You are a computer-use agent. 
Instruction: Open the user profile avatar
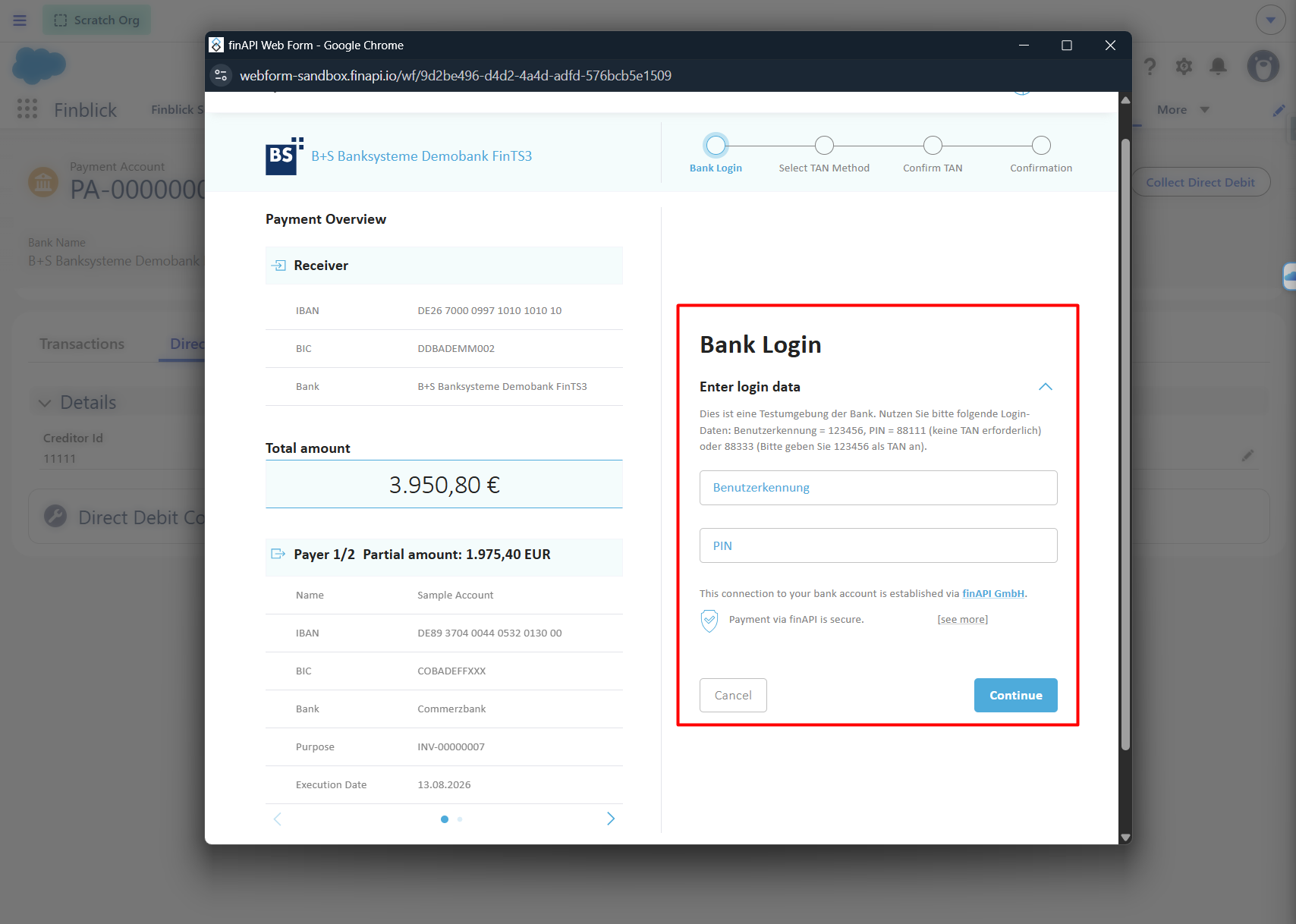(x=1263, y=67)
